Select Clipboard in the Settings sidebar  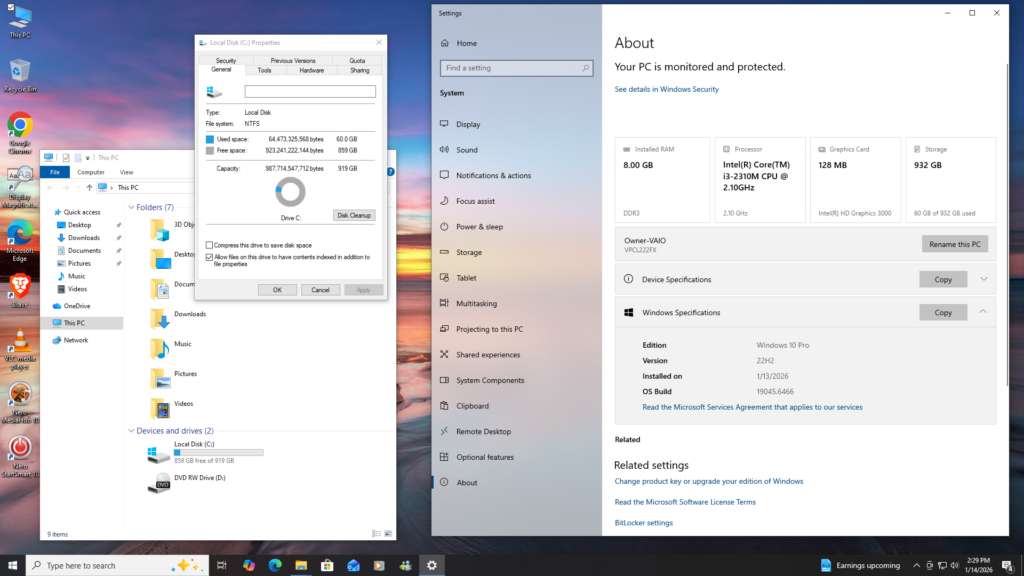(471, 405)
